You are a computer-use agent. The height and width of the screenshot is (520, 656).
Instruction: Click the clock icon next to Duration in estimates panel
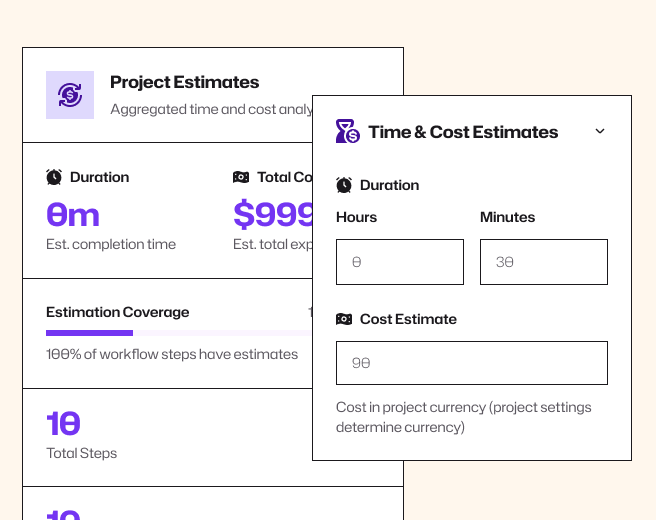tap(344, 185)
